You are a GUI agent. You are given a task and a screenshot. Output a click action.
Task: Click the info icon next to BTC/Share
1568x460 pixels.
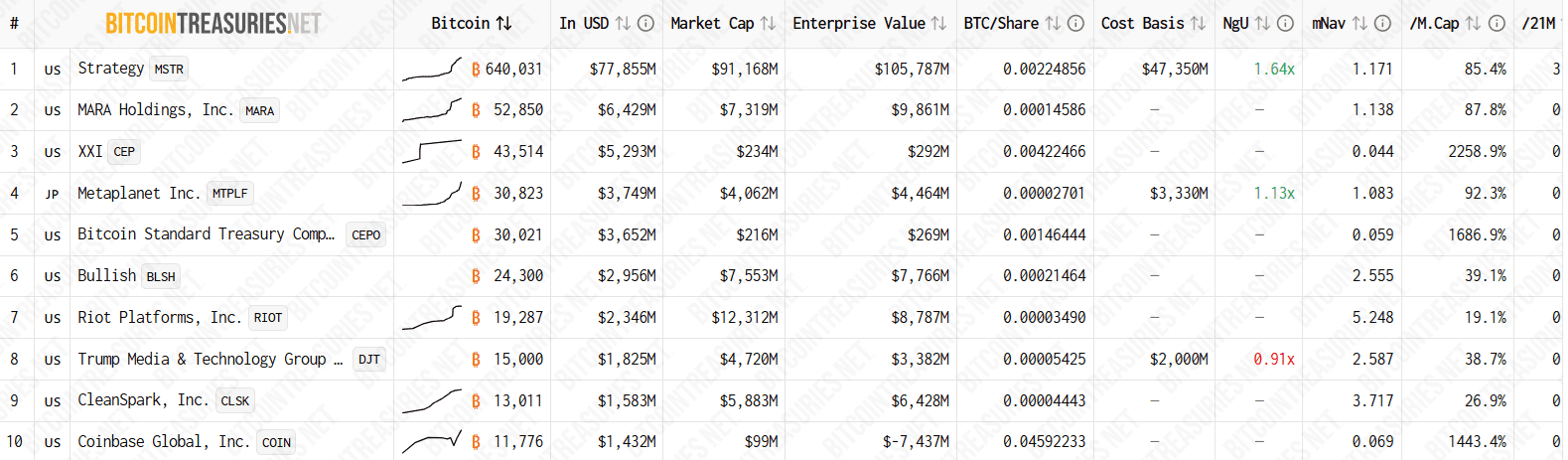(x=1075, y=23)
